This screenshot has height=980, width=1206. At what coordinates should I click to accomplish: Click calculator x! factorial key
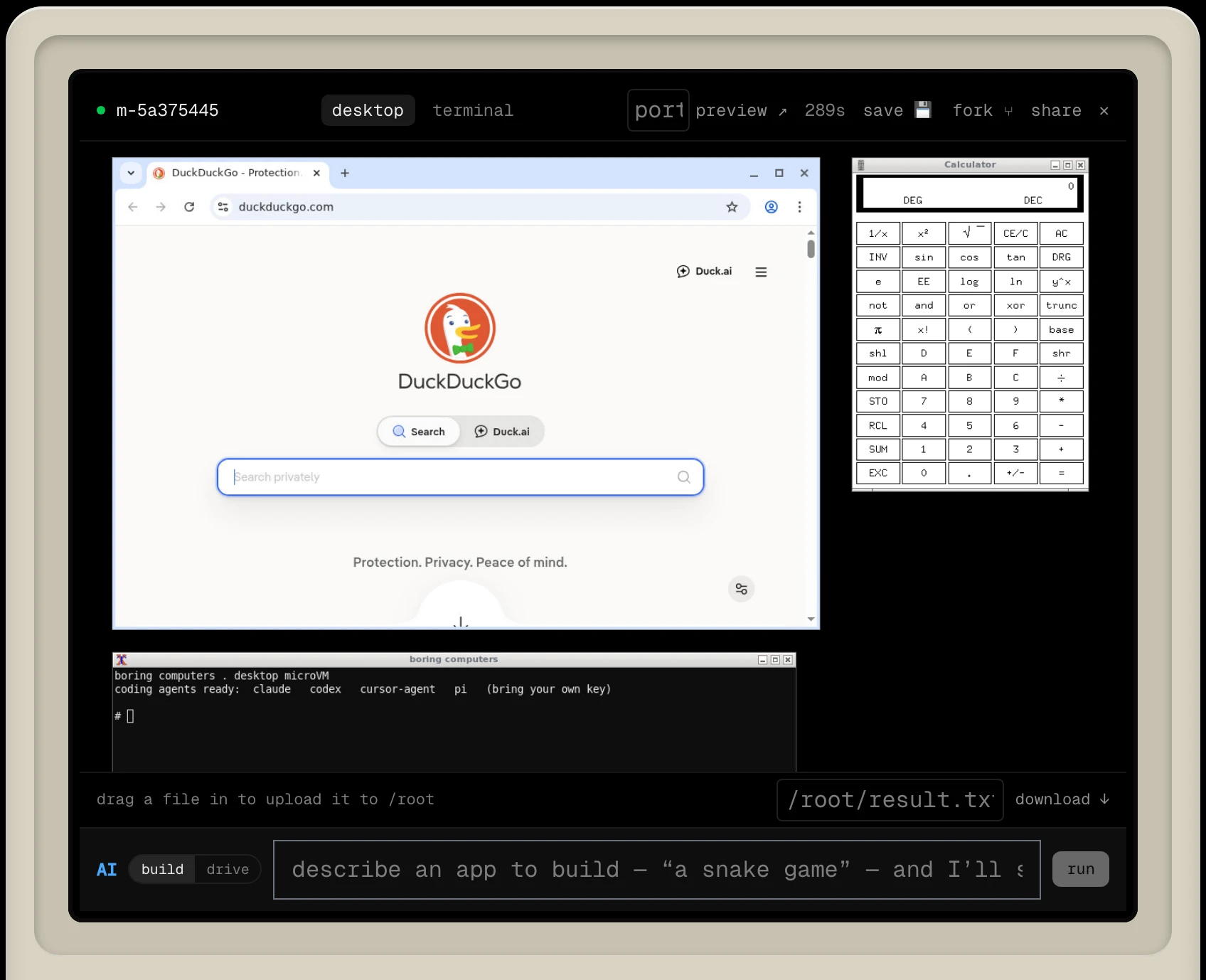coord(924,329)
